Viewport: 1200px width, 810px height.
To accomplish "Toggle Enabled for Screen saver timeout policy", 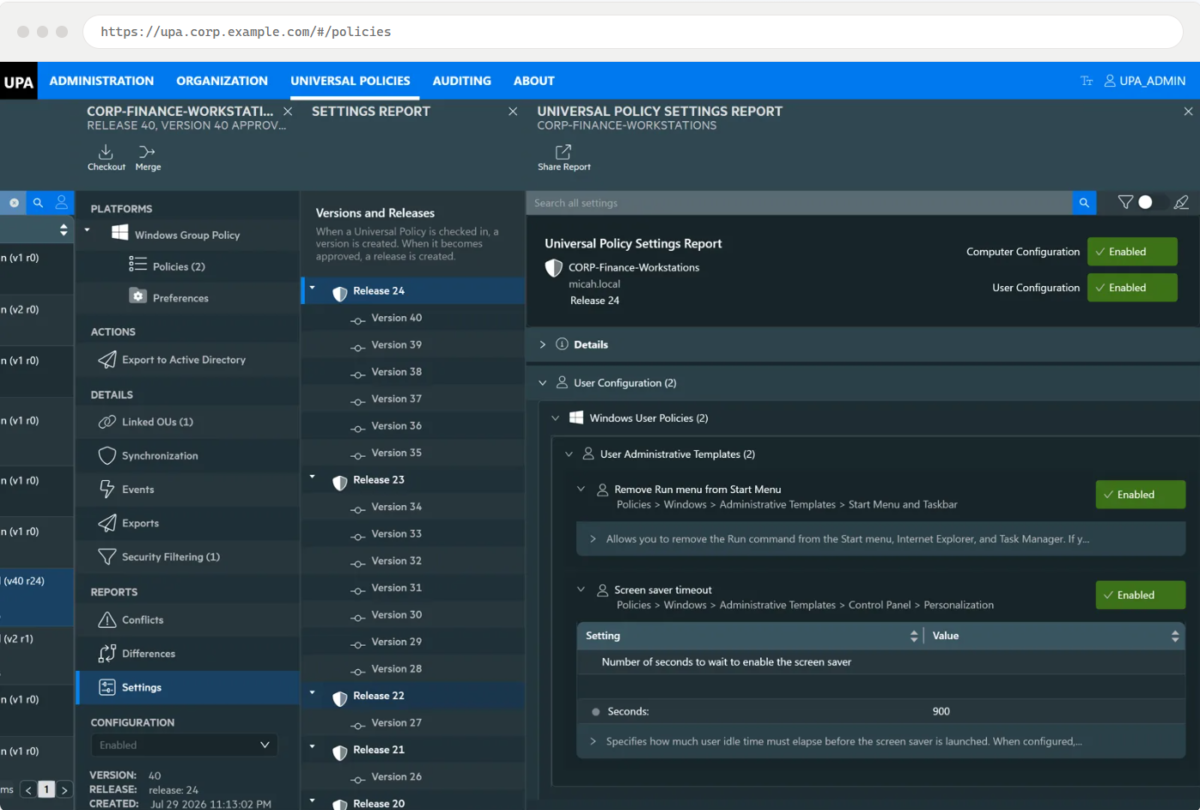I will 1140,595.
